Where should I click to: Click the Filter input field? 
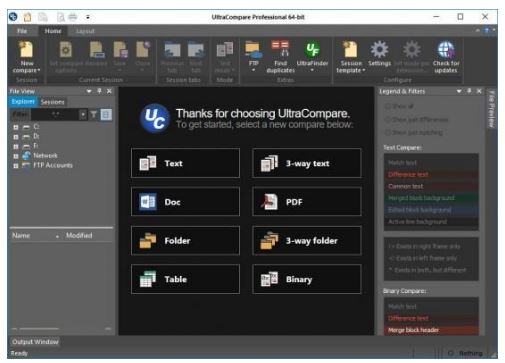click(x=55, y=115)
